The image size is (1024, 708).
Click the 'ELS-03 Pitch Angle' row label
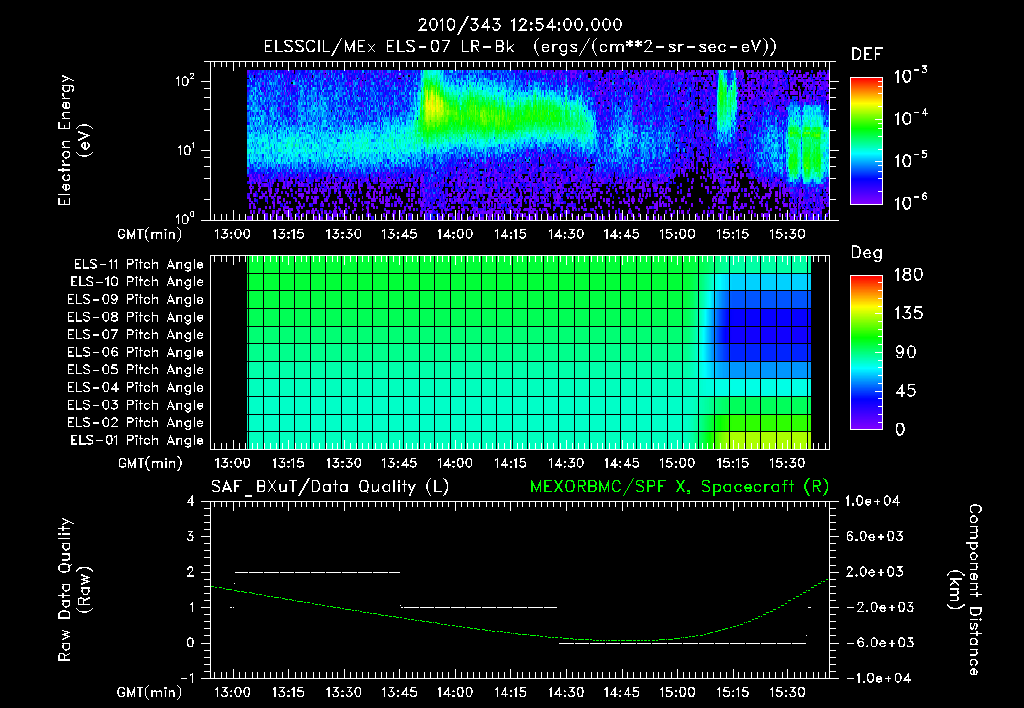point(136,406)
